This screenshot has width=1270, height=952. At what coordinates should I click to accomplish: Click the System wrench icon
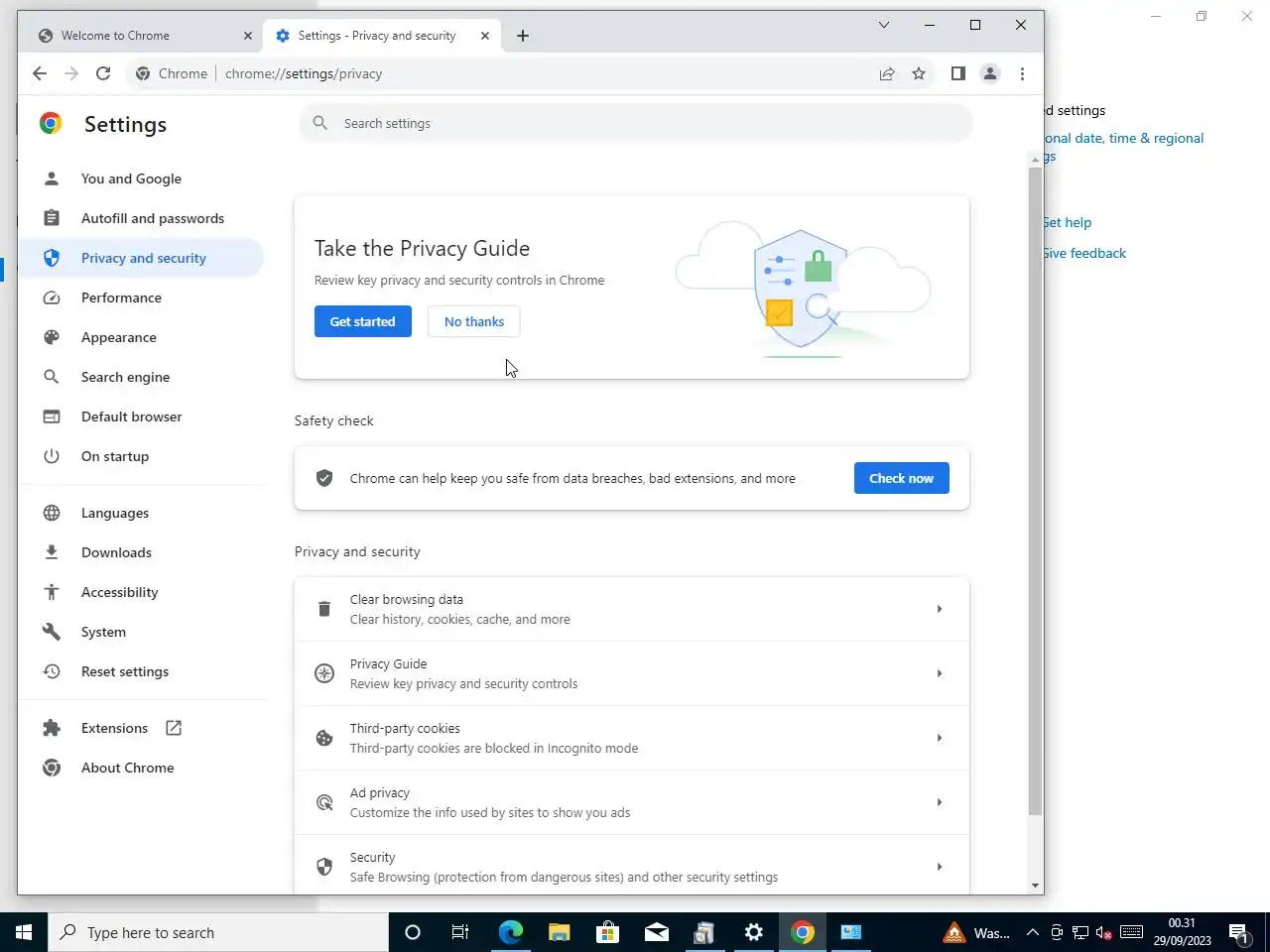pos(52,632)
